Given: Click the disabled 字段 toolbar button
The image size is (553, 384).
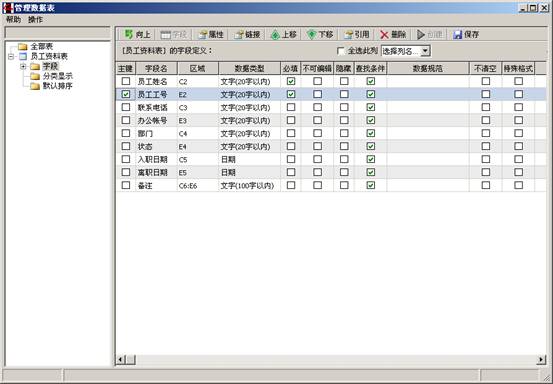Looking at the screenshot, I should tap(174, 35).
